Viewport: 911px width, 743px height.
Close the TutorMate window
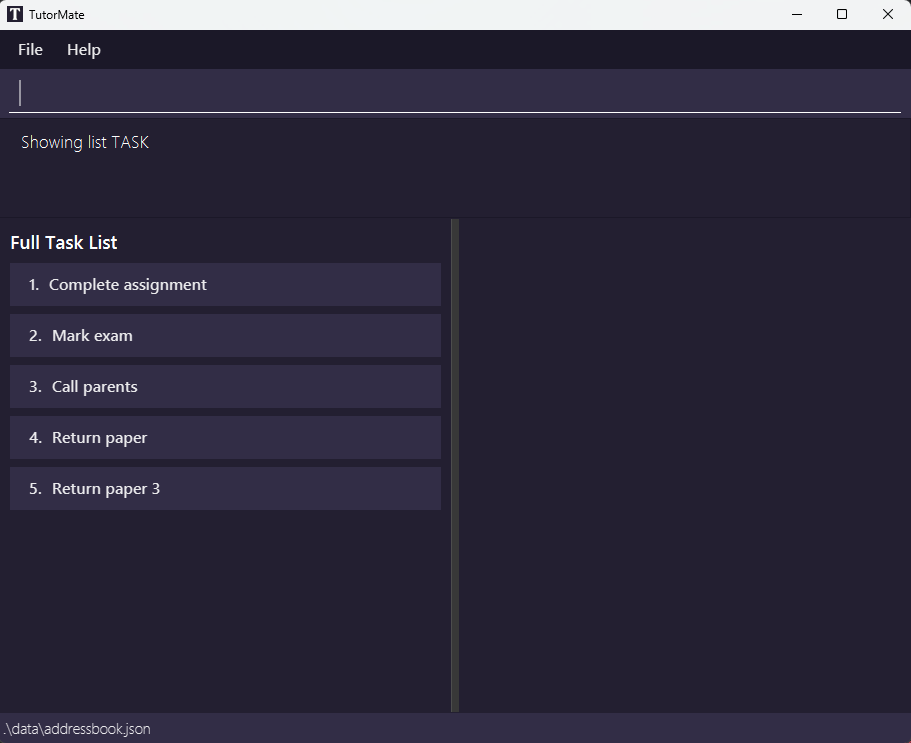888,15
